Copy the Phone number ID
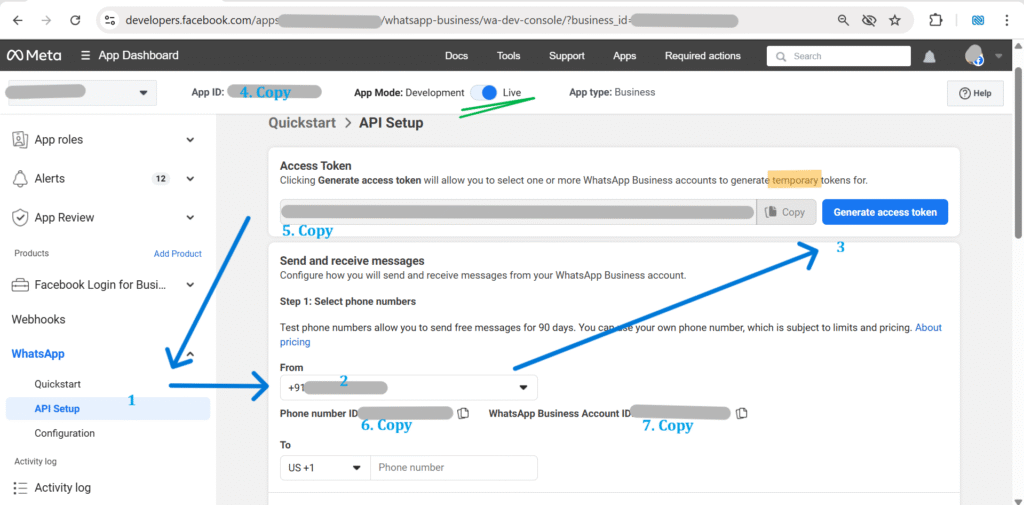 click(x=463, y=413)
